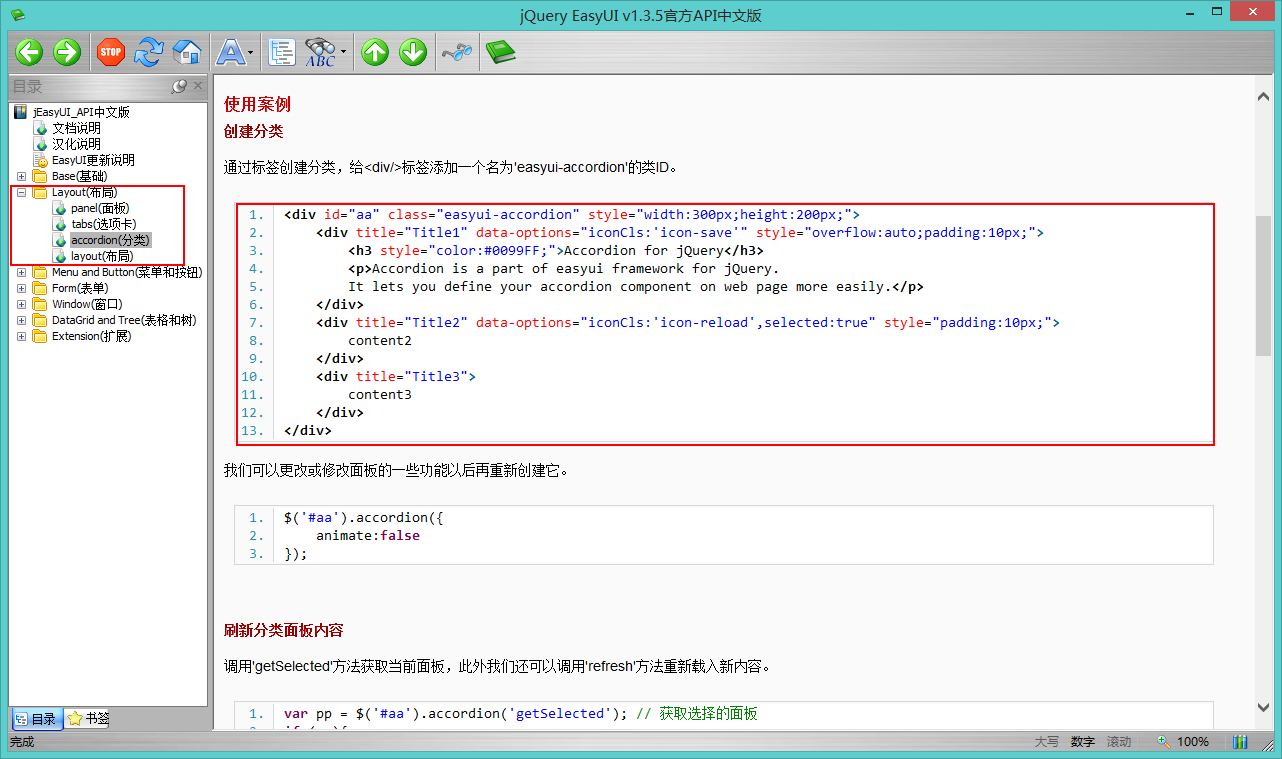Click the scrollbar up arrow

1262,95
